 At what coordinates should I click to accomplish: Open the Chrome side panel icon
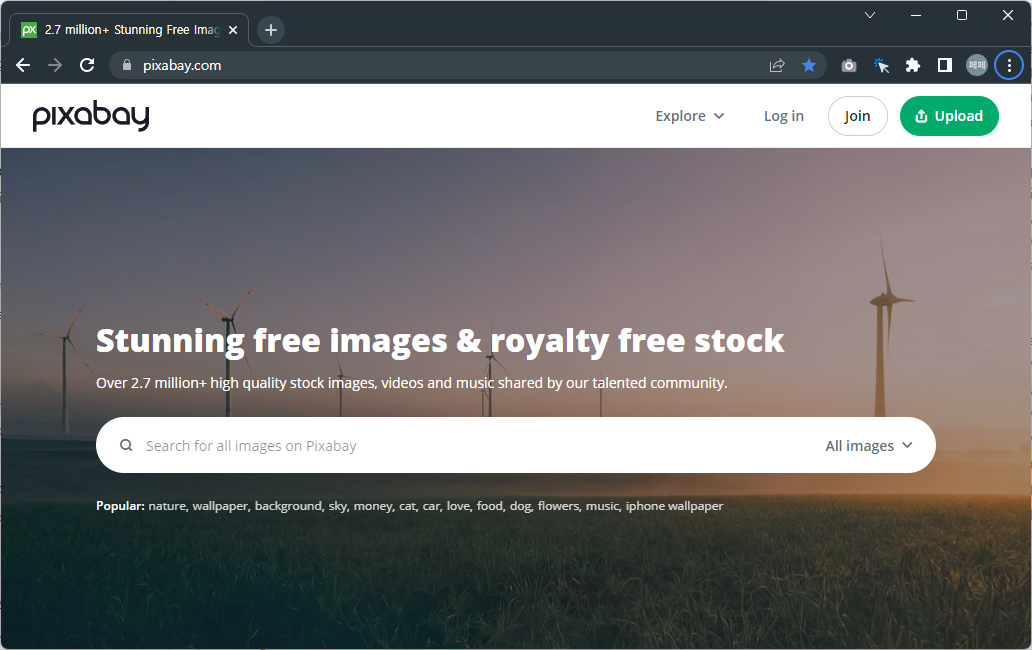[944, 64]
